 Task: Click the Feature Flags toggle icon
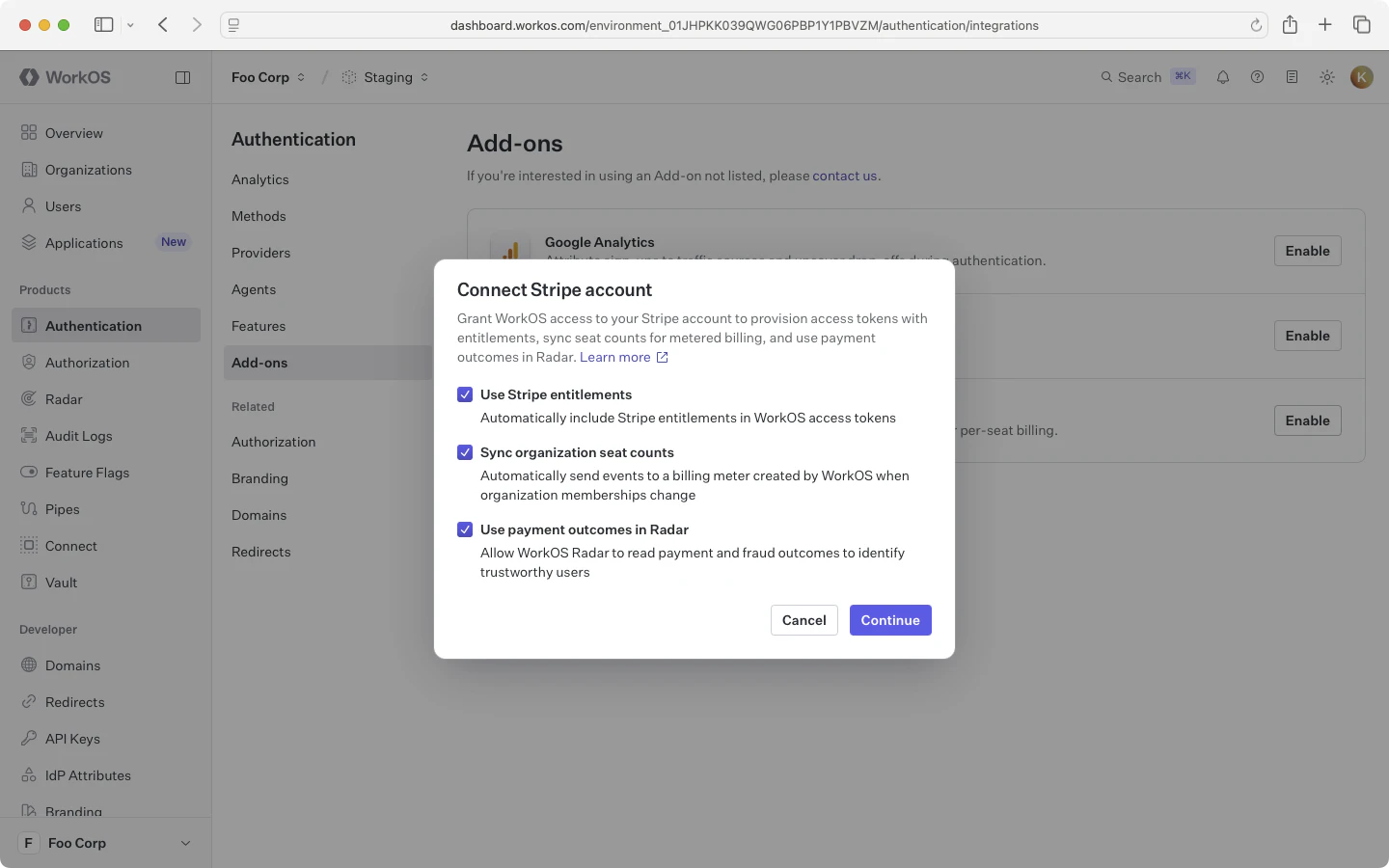29,473
